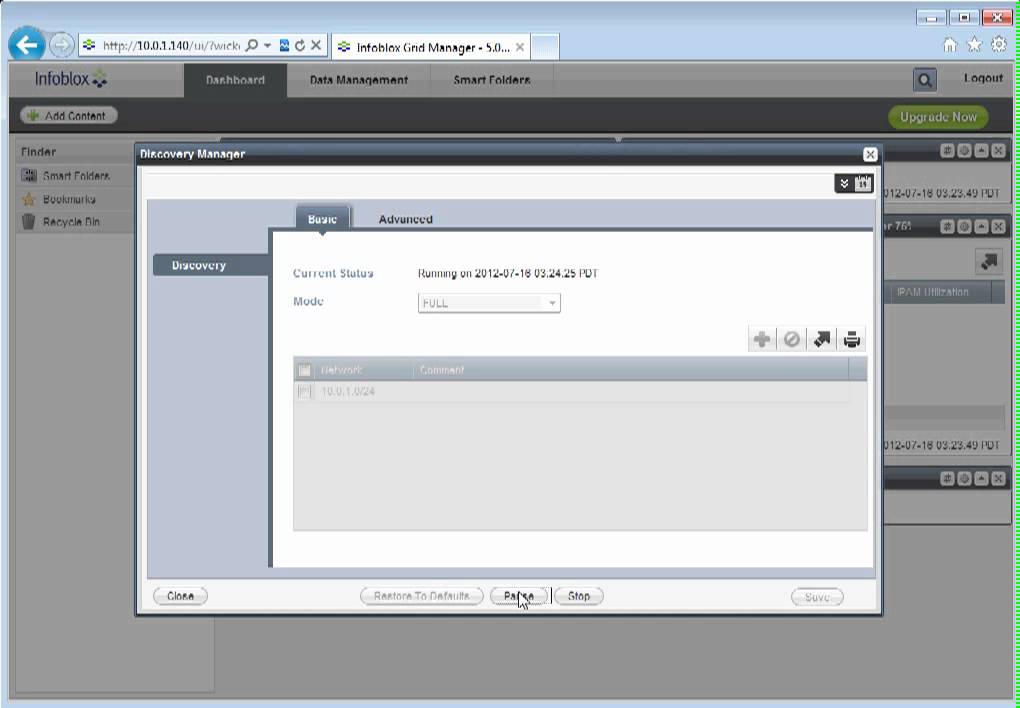Click the add network plus icon
This screenshot has width=1020, height=708.
pyautogui.click(x=762, y=339)
